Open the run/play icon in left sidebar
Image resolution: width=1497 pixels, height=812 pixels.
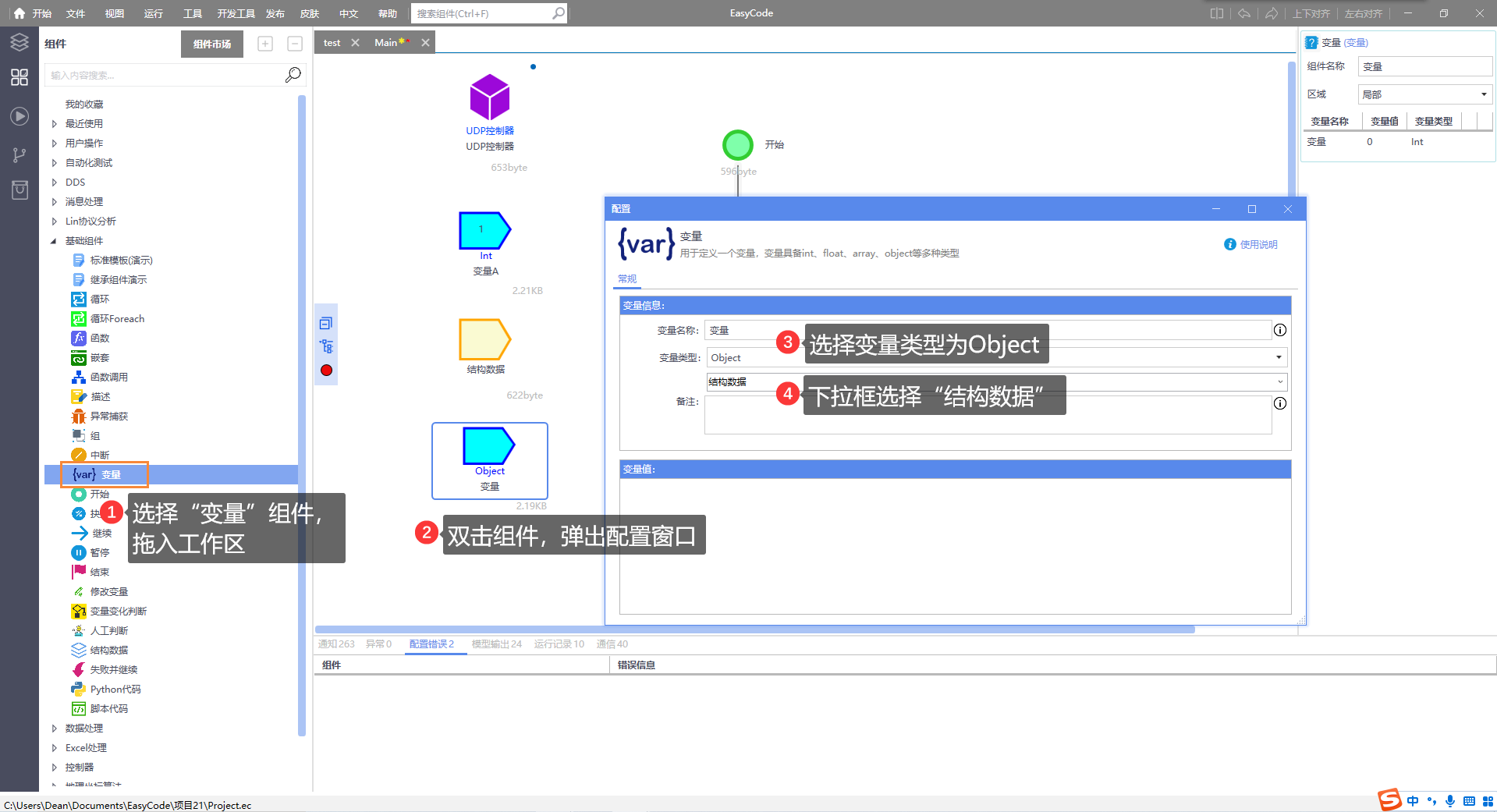coord(20,116)
